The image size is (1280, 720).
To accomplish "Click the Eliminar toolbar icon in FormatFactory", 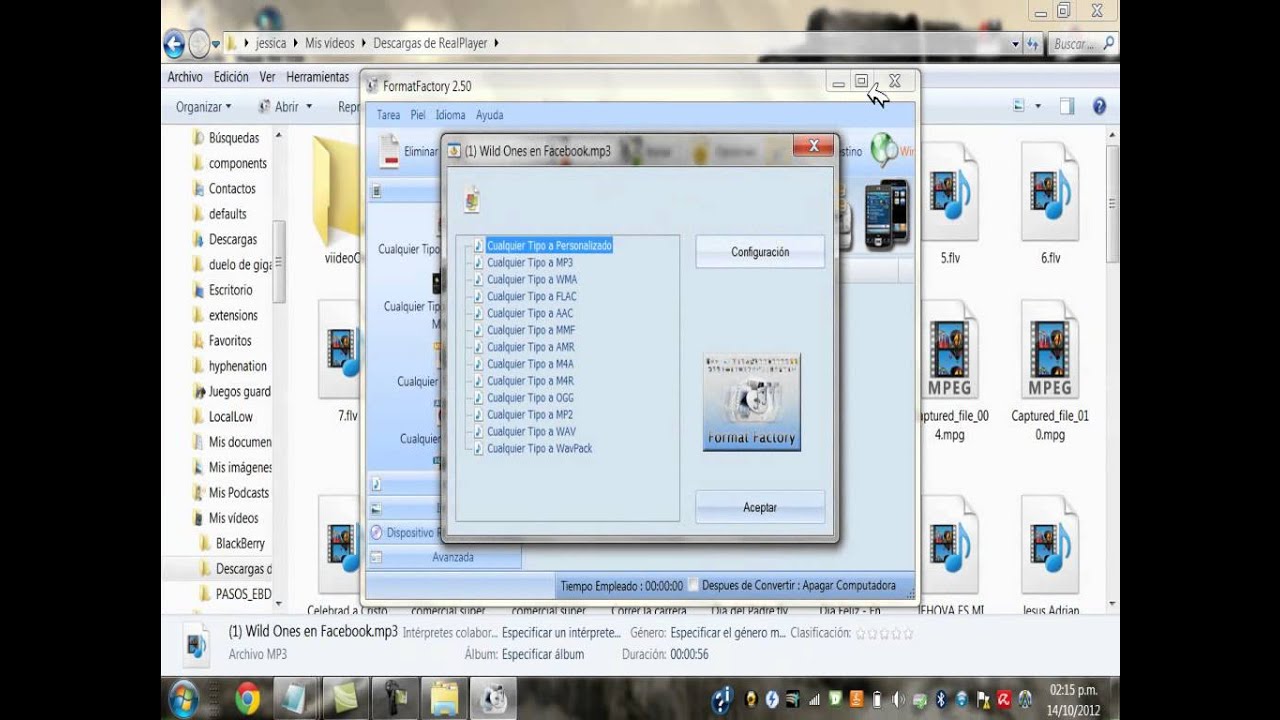I will point(389,151).
